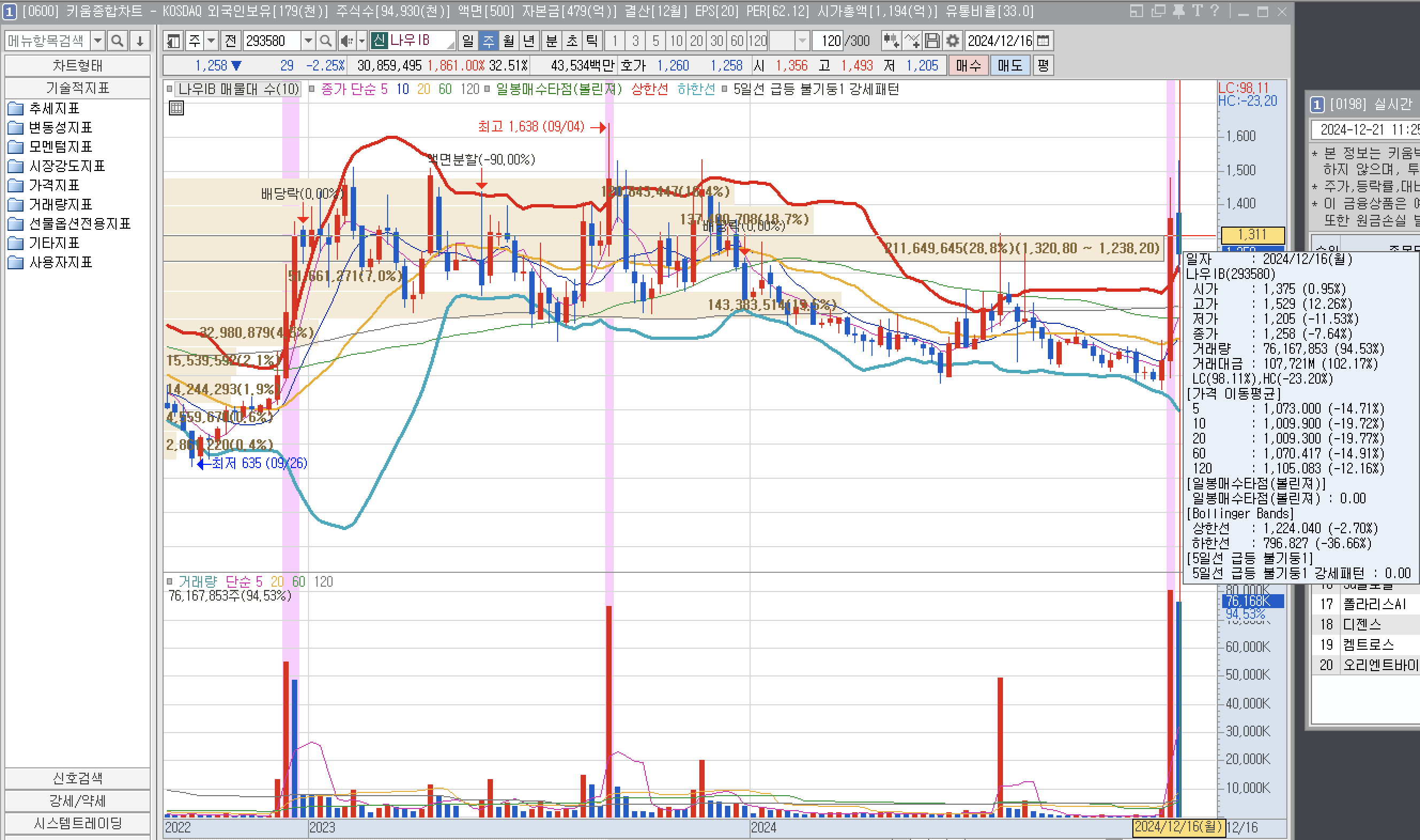Open chart settings gear icon
Screen dimensions: 1420x840
point(953,41)
